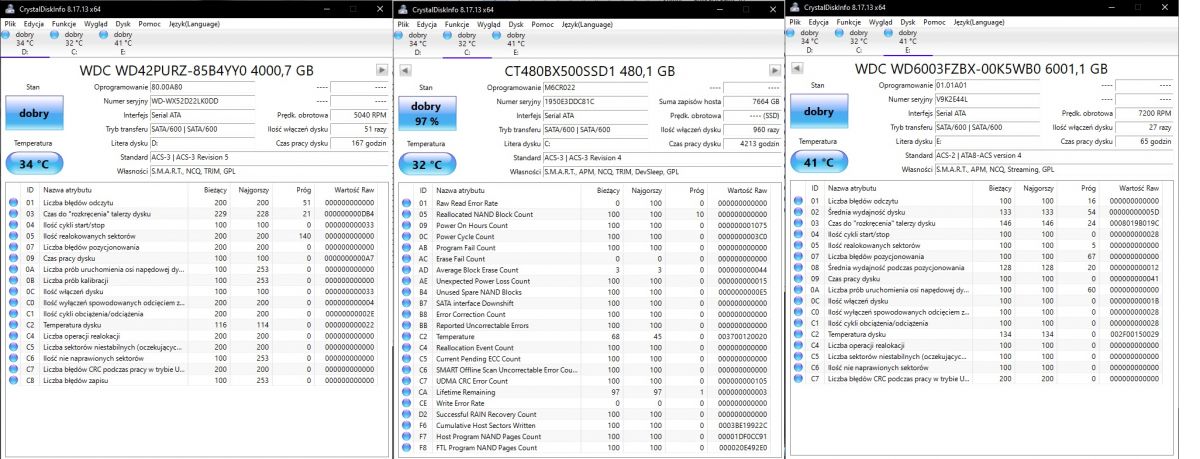
Task: Click the dobry 97 % health status button
Action: (x=426, y=114)
